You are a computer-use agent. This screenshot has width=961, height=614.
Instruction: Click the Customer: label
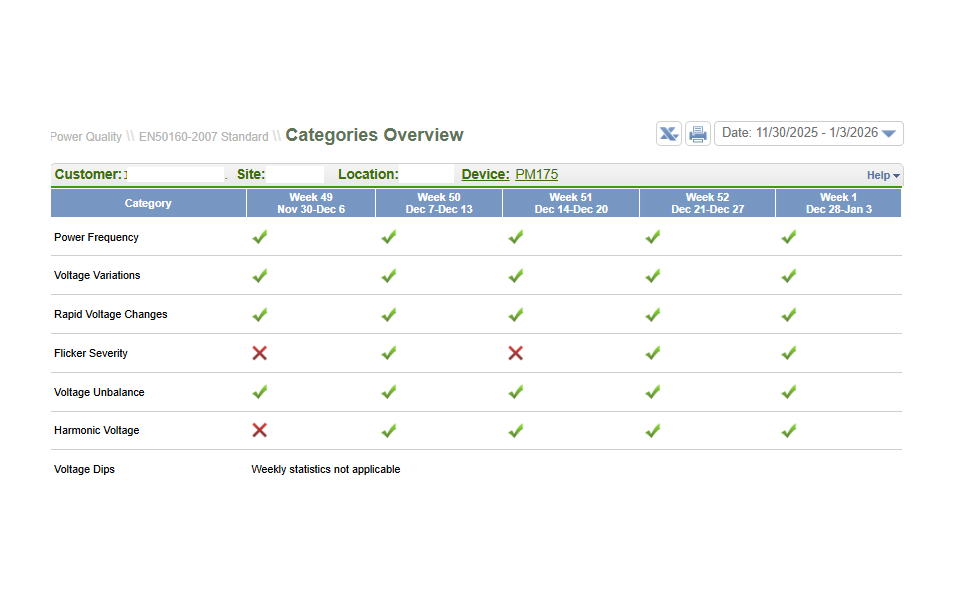[88, 175]
